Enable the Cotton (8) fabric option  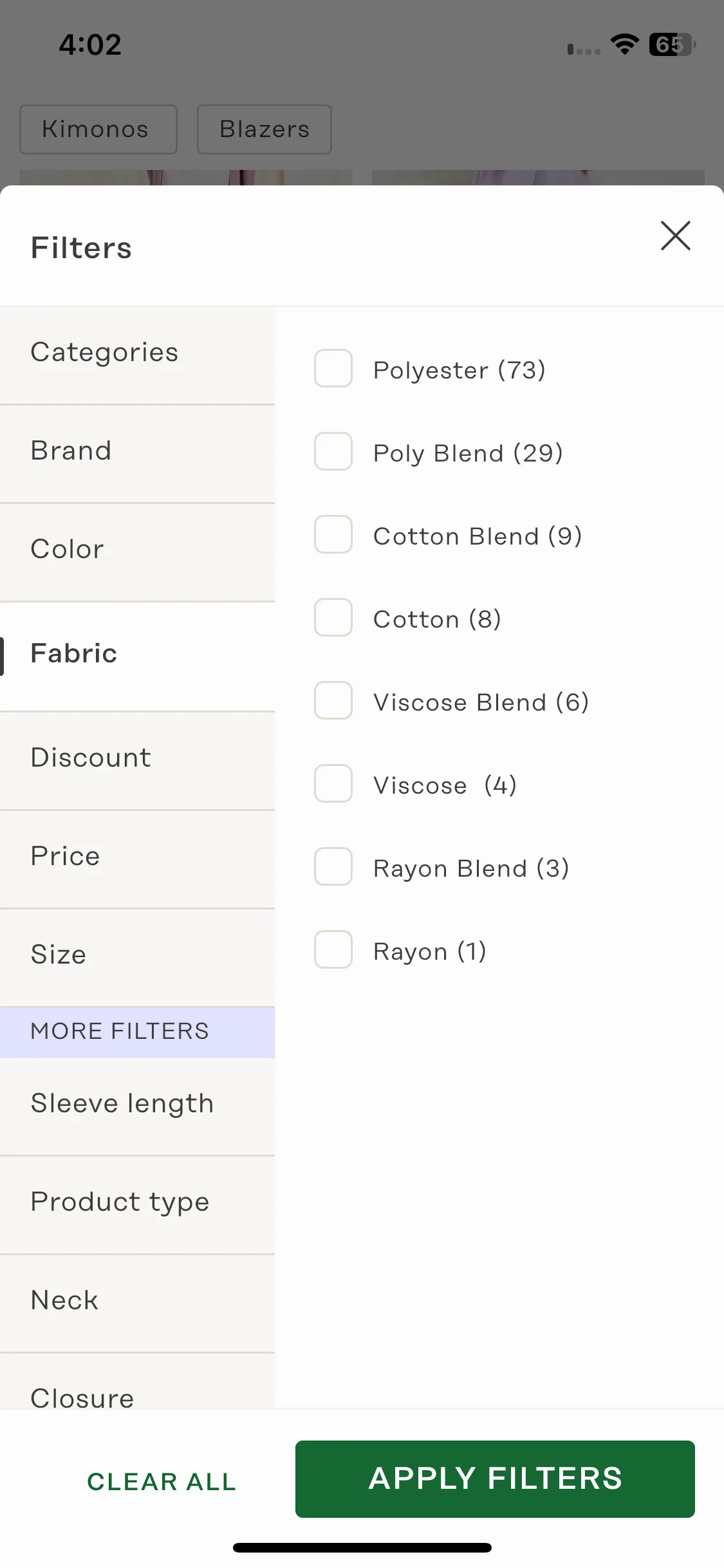pos(333,617)
